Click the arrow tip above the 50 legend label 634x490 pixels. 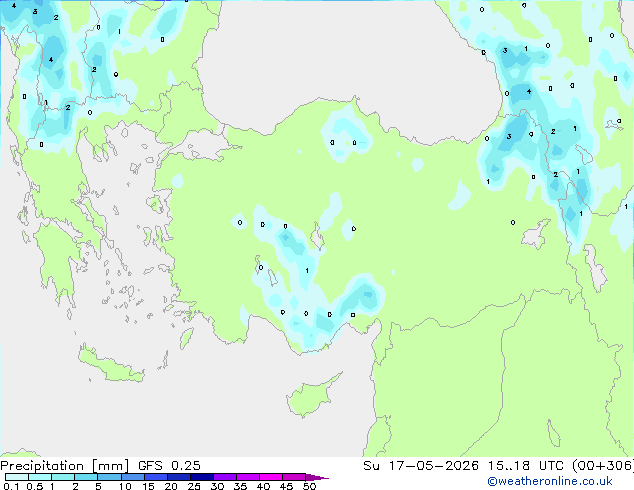click(x=317, y=477)
